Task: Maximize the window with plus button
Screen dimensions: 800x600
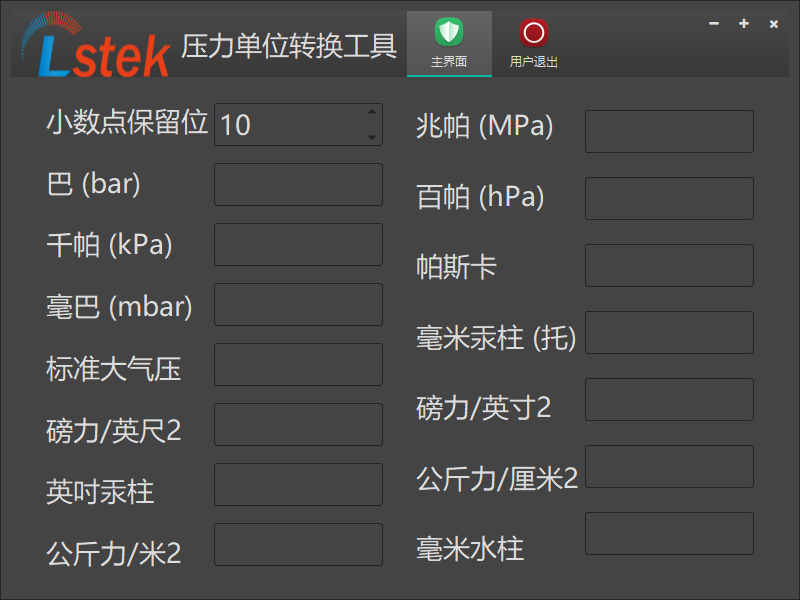Action: (744, 24)
